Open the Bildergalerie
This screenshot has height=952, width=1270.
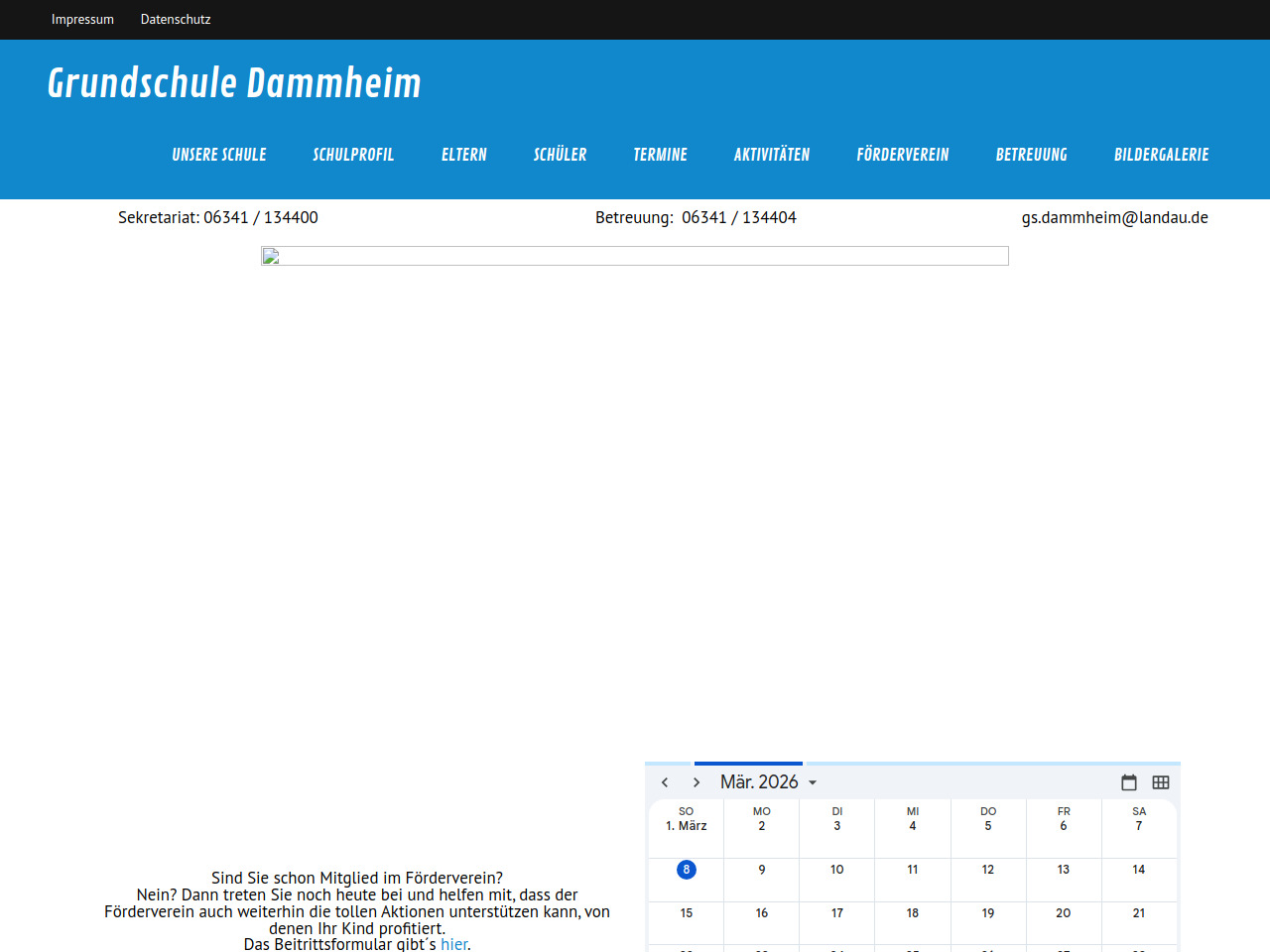[x=1161, y=155]
